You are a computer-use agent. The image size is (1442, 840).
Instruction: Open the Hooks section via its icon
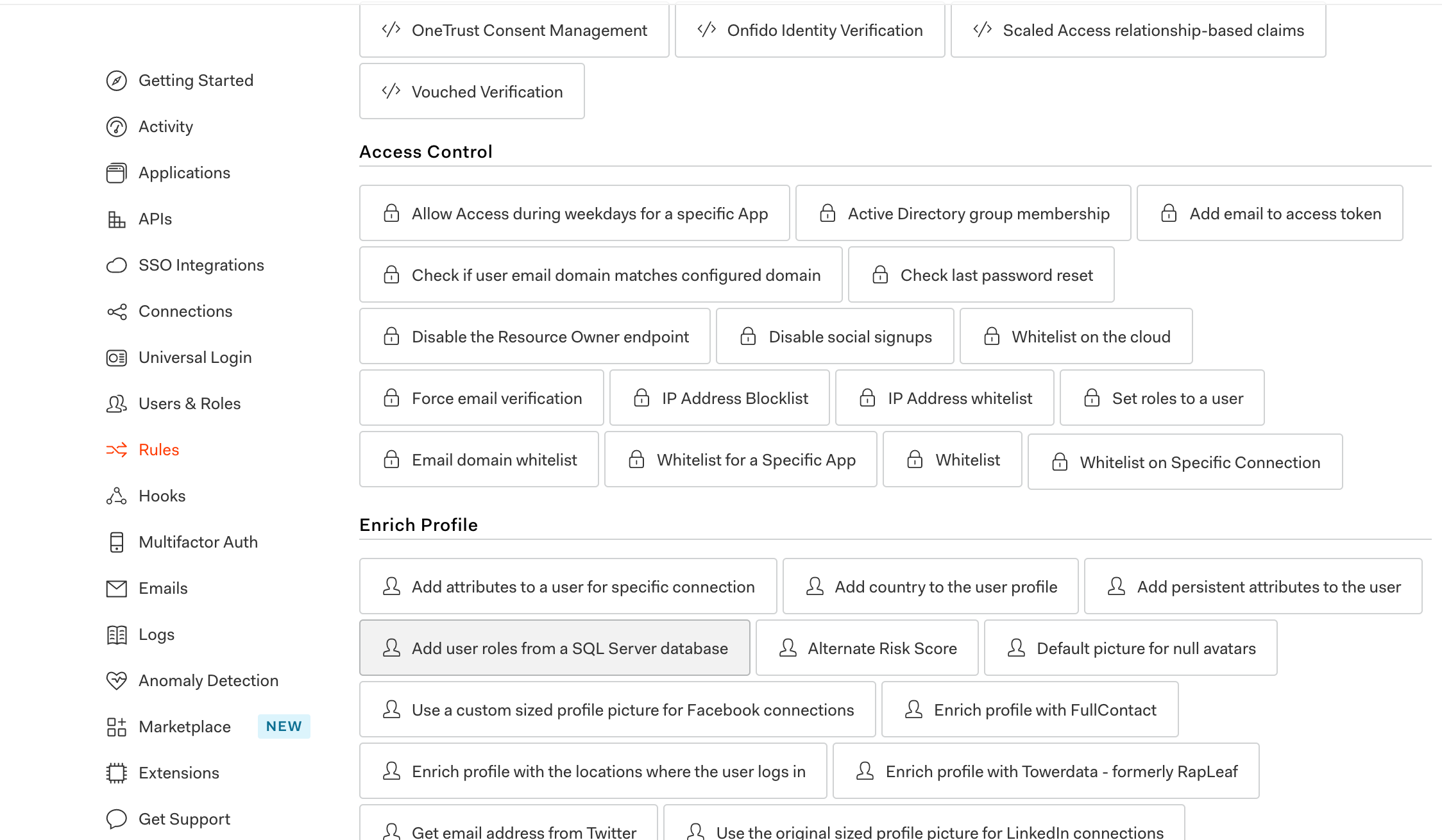pyautogui.click(x=117, y=496)
